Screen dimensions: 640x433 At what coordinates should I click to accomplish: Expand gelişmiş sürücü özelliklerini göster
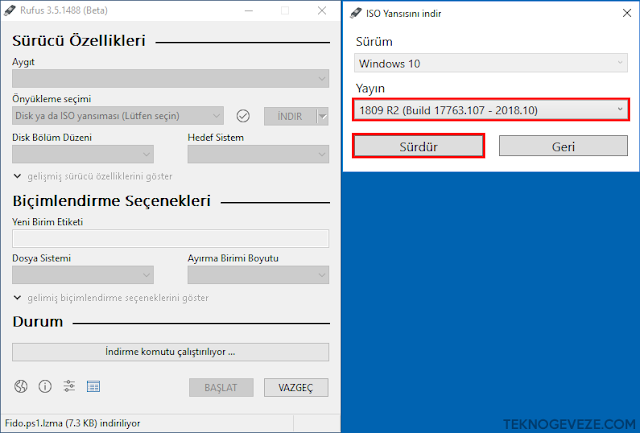point(93,176)
